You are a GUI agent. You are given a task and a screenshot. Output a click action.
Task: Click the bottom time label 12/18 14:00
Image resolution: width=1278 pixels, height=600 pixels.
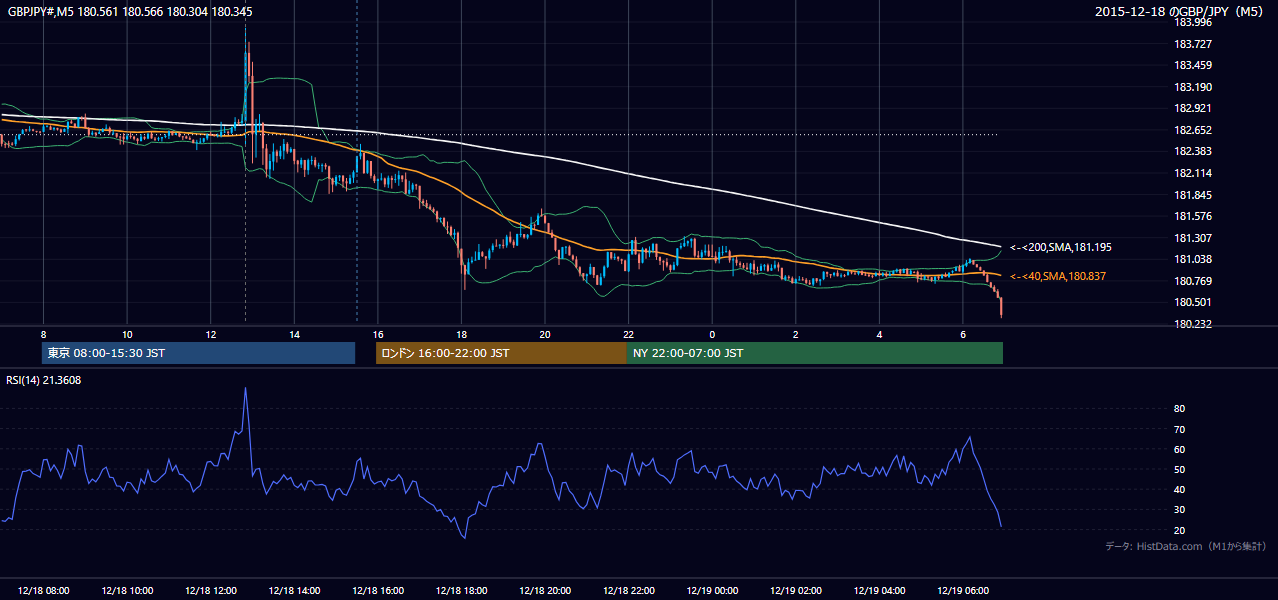pos(294,590)
